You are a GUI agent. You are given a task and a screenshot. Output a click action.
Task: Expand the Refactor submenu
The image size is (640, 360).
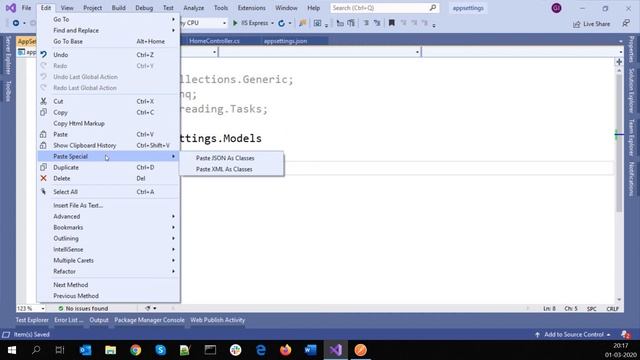click(x=108, y=271)
